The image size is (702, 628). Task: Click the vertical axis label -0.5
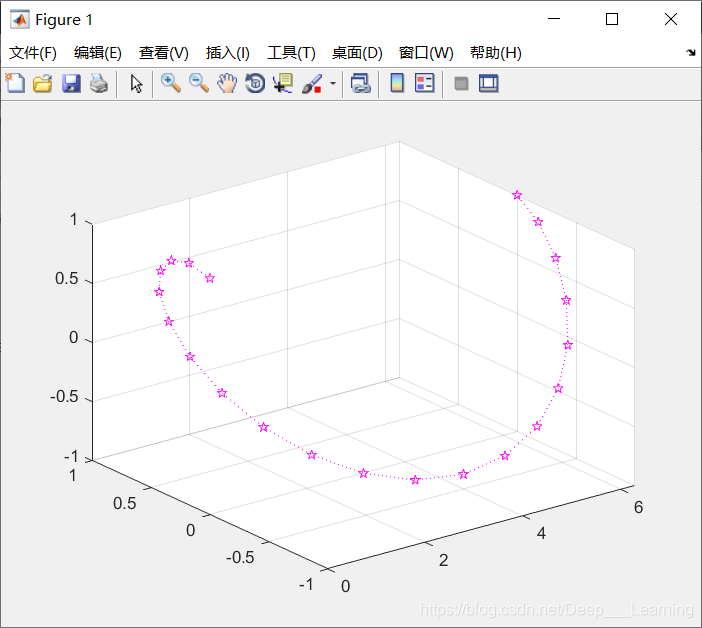pyautogui.click(x=64, y=397)
